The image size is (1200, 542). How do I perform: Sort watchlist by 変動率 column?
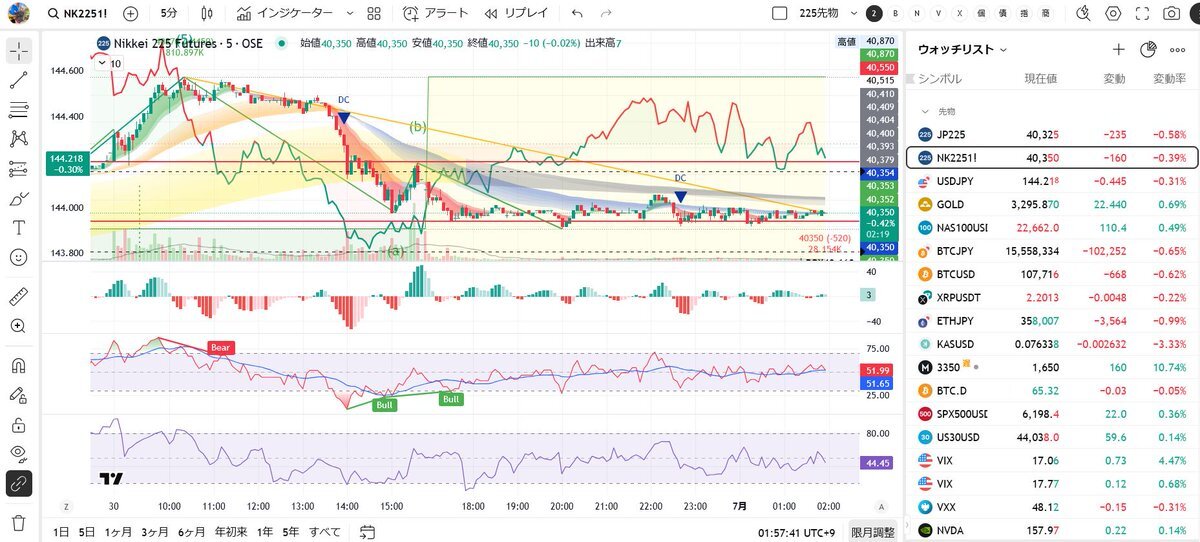1169,78
